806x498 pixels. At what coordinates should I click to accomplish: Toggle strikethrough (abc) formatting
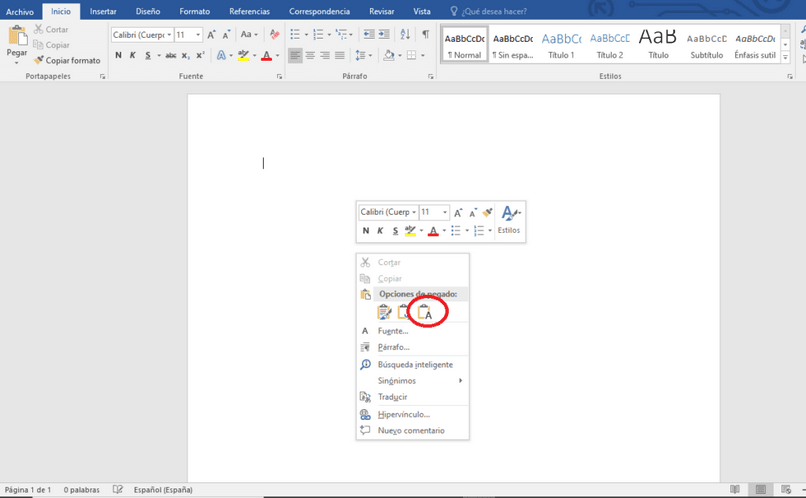171,55
